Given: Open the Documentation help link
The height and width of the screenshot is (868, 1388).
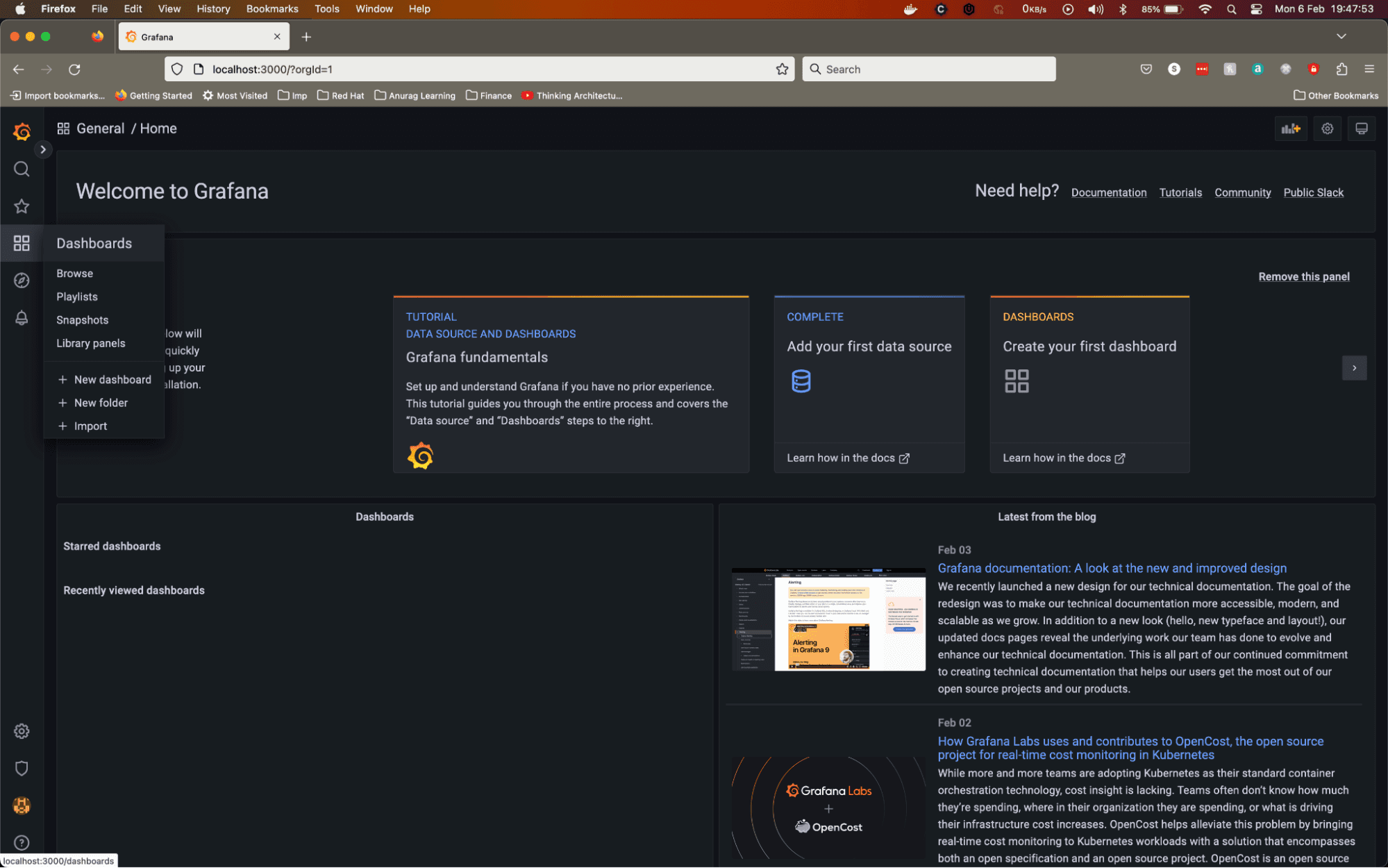Looking at the screenshot, I should coord(1108,192).
